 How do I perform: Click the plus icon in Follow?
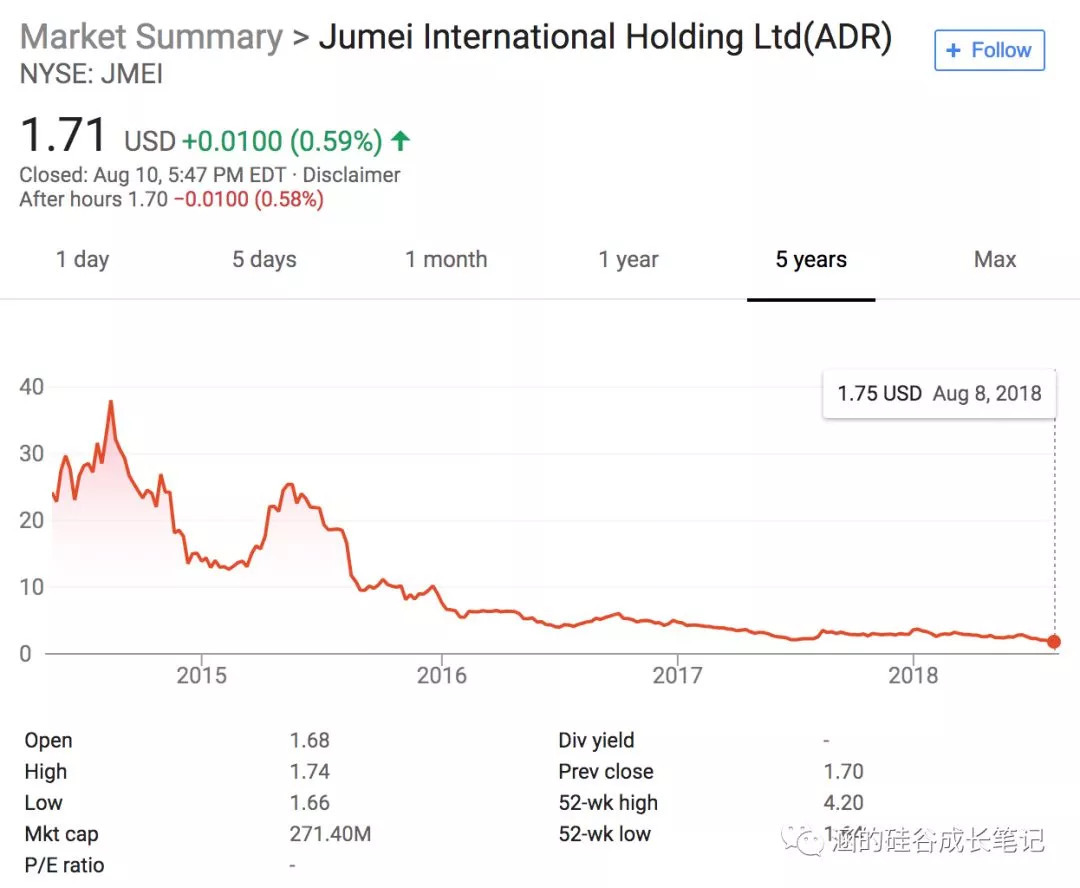point(953,50)
